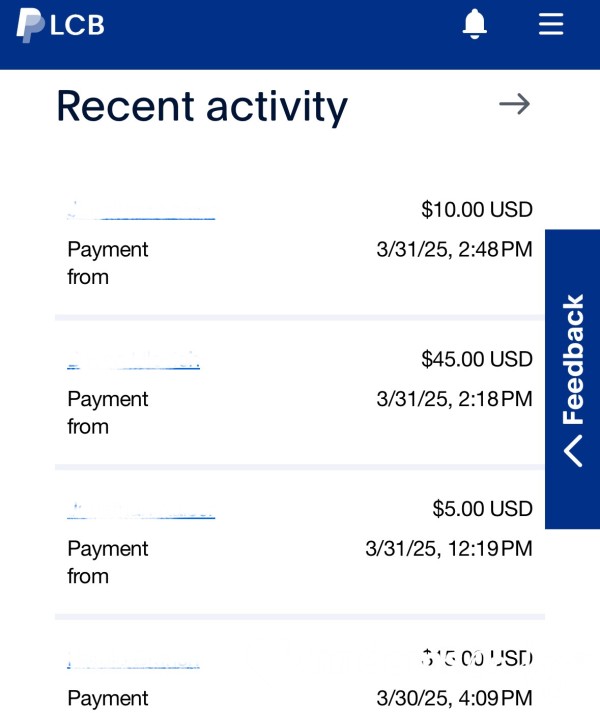Click the 3/31/25, 12:19 PM timestamp
The image size is (600, 713).
[449, 549]
